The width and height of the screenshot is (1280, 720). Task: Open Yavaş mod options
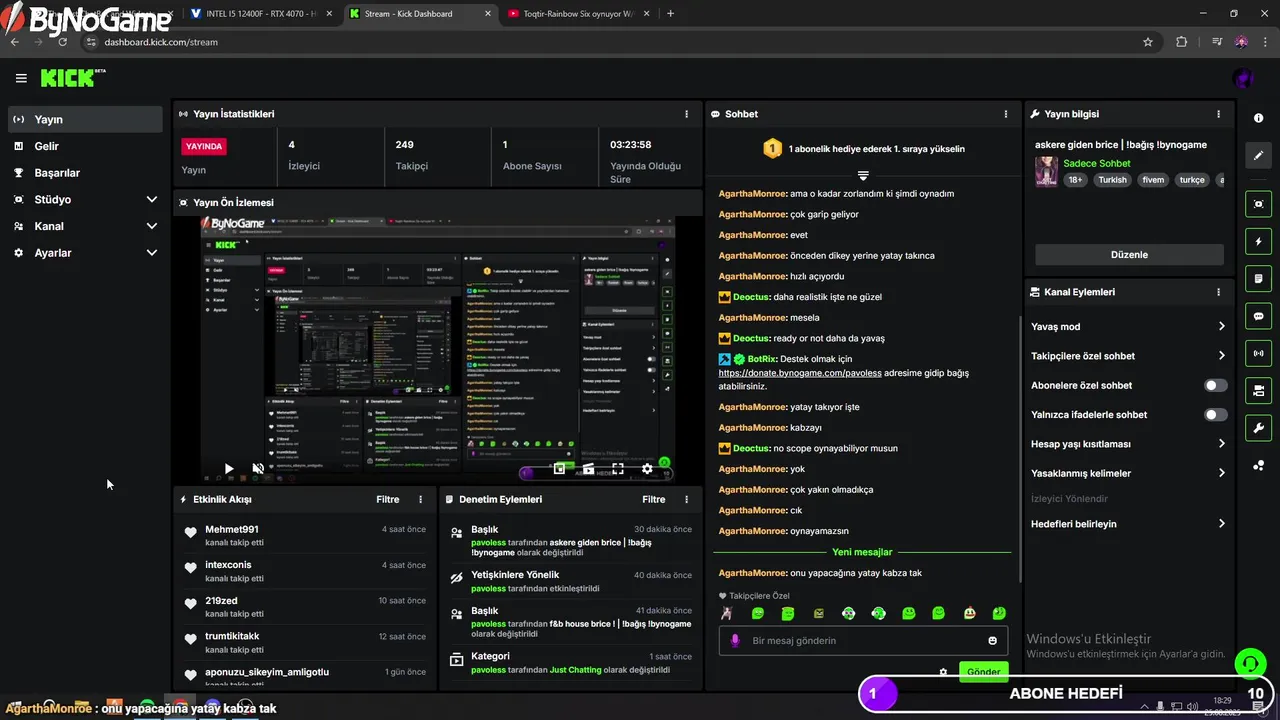click(x=1129, y=326)
